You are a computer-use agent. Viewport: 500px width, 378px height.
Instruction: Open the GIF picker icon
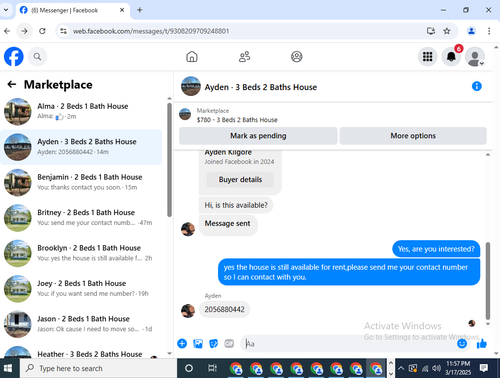click(x=229, y=343)
